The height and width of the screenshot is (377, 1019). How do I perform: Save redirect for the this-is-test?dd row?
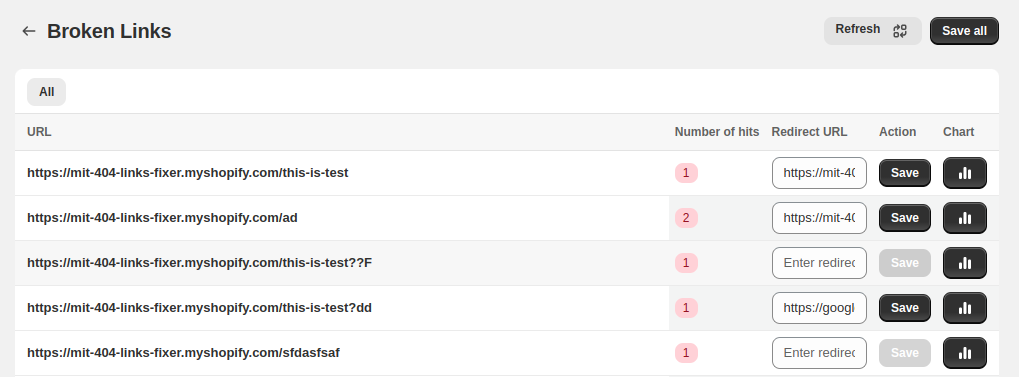pyautogui.click(x=905, y=307)
